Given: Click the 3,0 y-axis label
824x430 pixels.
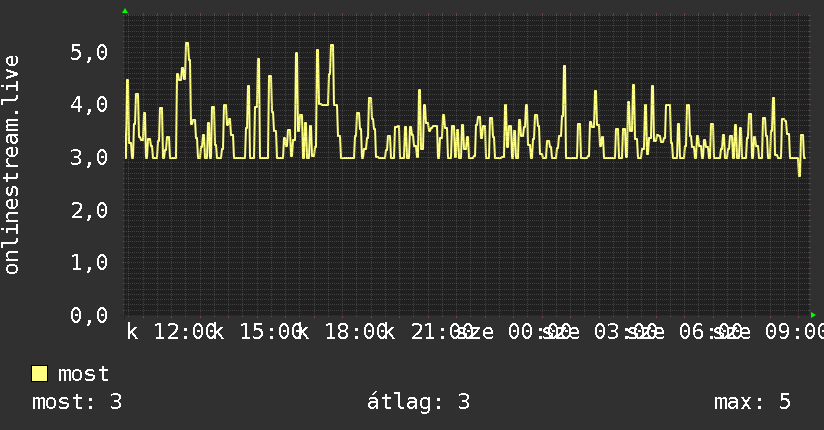Looking at the screenshot, I should tap(89, 157).
